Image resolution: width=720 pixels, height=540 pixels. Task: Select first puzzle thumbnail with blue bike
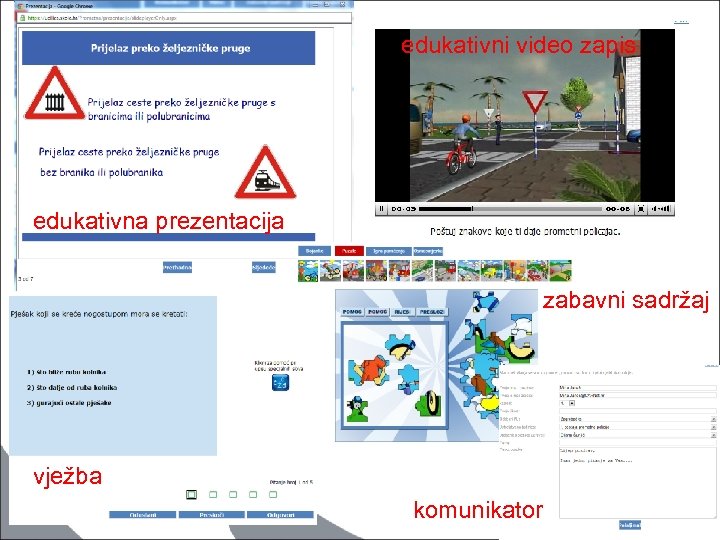point(308,270)
